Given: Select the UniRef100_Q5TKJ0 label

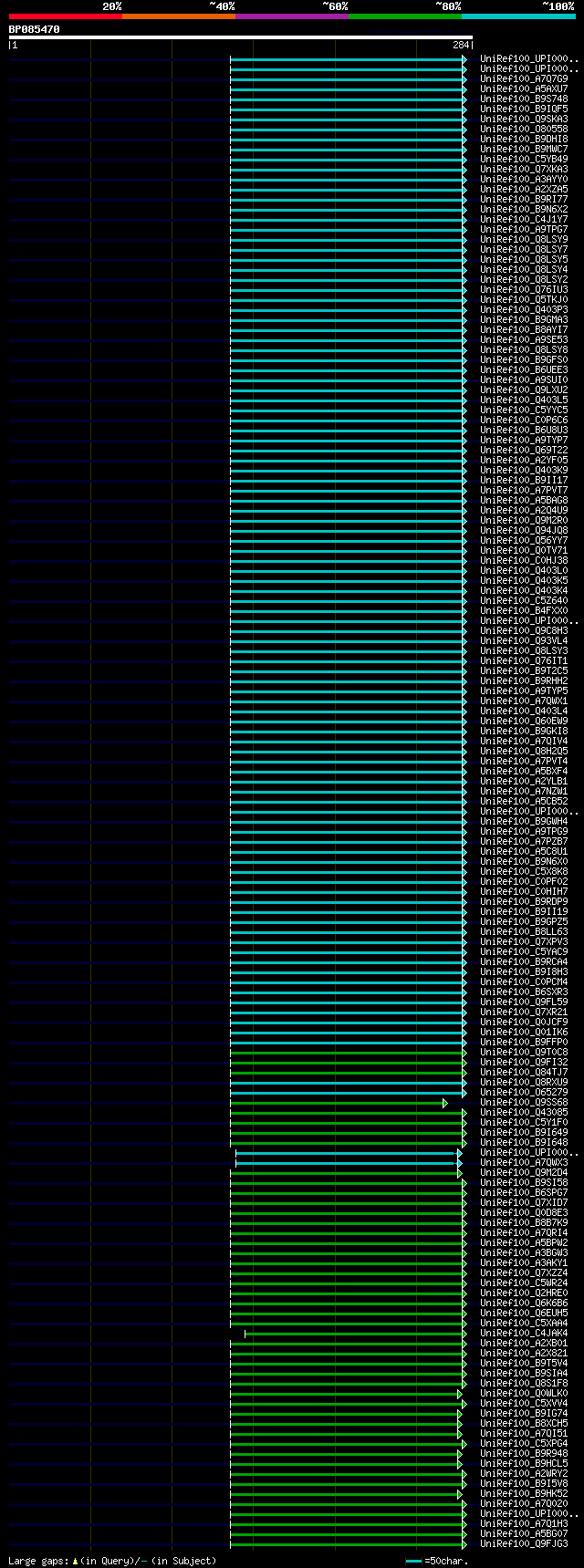Looking at the screenshot, I should (x=524, y=300).
